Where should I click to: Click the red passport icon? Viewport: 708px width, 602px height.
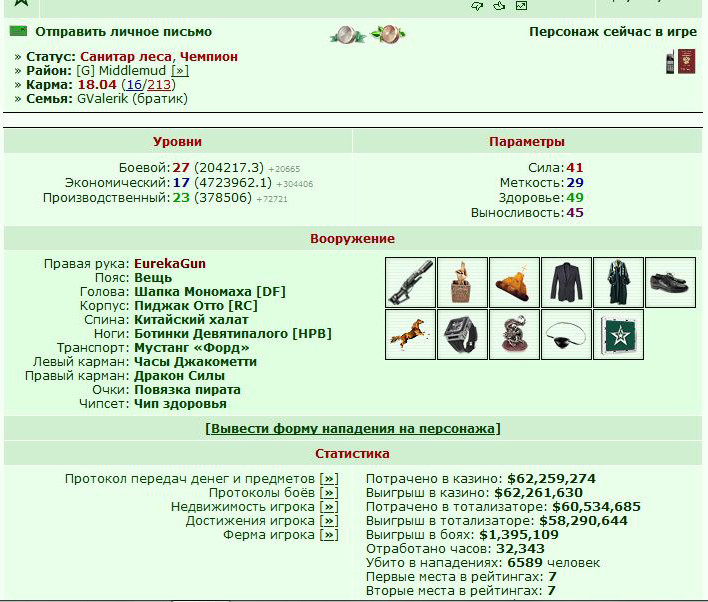pyautogui.click(x=686, y=62)
